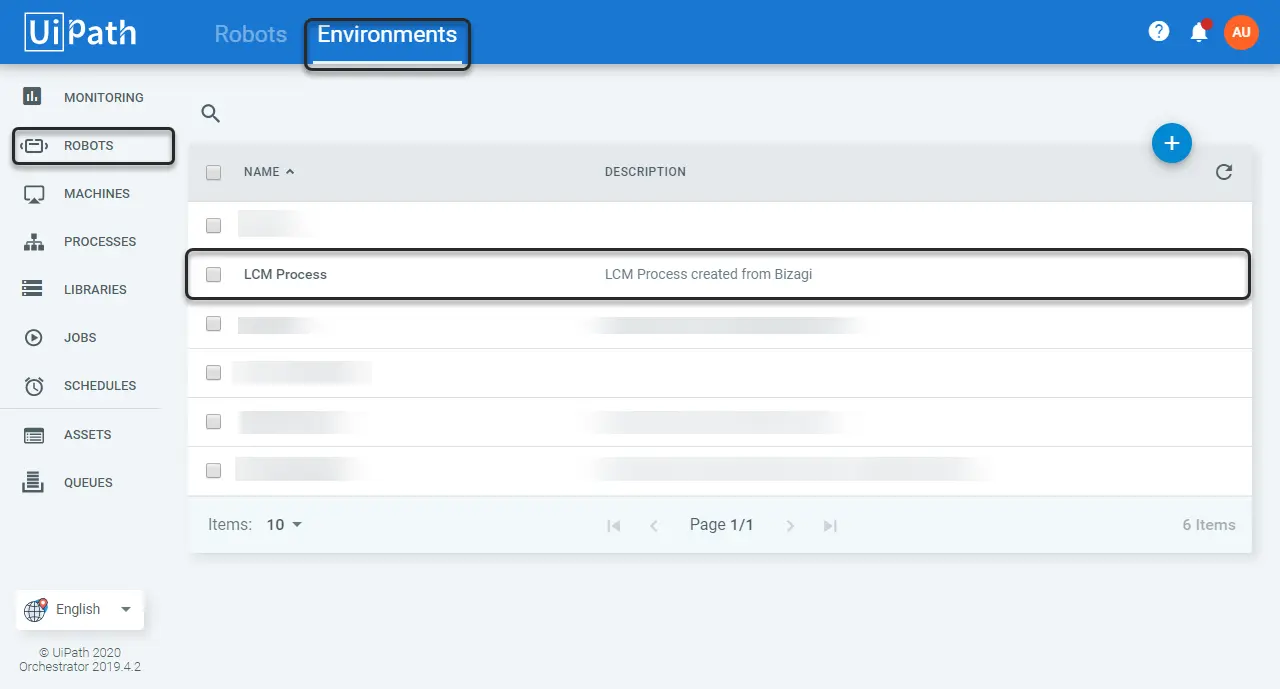Open the LCM Process environment row
1280x689 pixels.
[x=718, y=274]
